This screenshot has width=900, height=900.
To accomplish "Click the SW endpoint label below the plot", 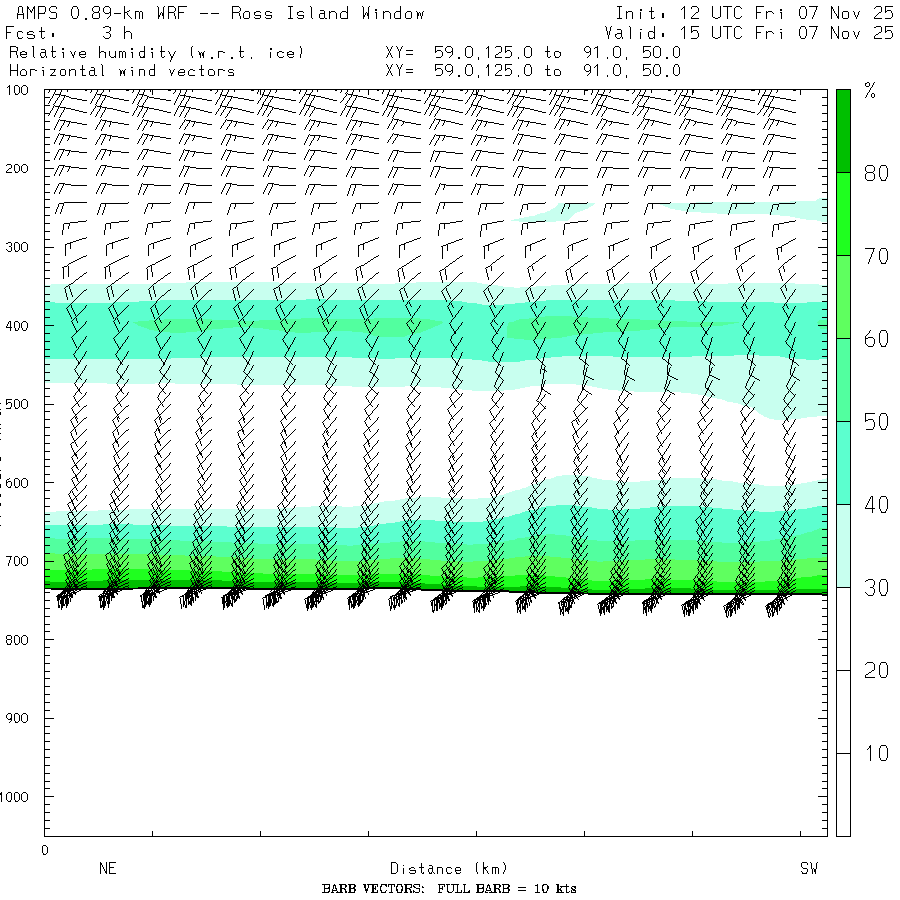I will coord(808,869).
